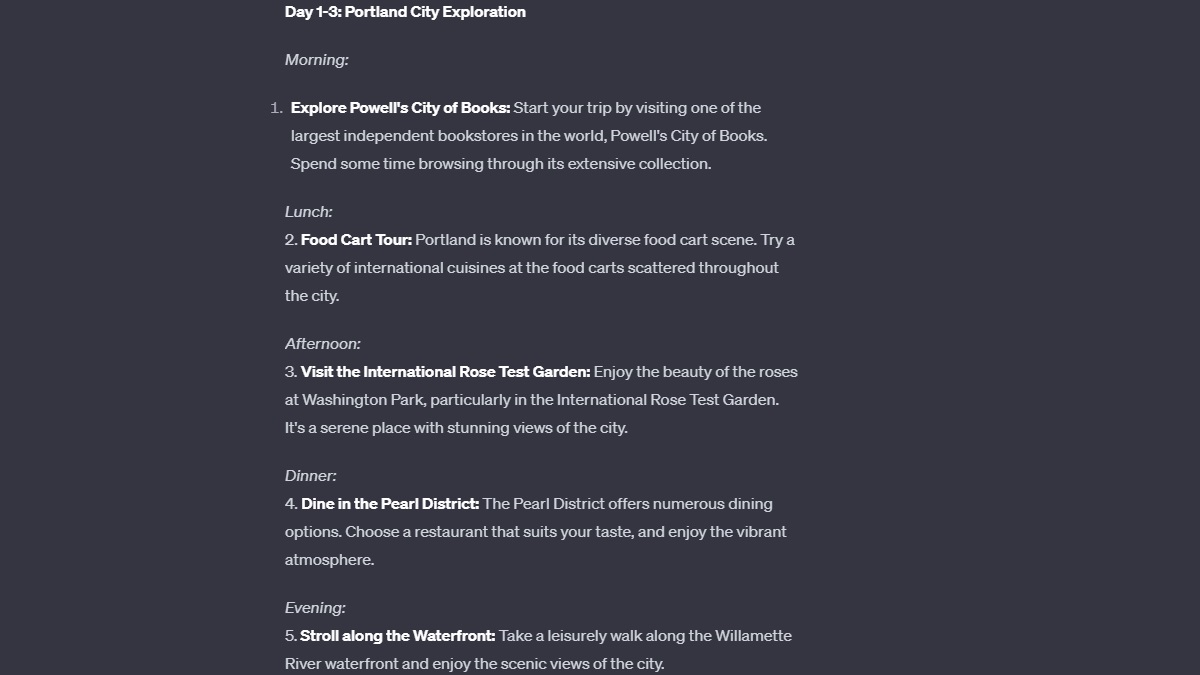Click the list number "1." marker
This screenshot has width=1200, height=675.
tap(277, 108)
